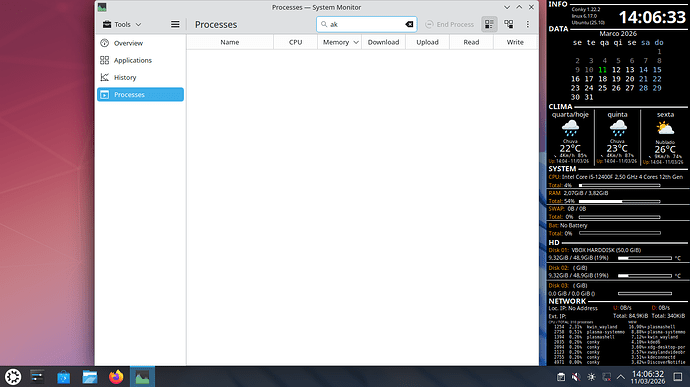Sort processes by Name column
Viewport: 690px width, 387px height.
[x=230, y=42]
